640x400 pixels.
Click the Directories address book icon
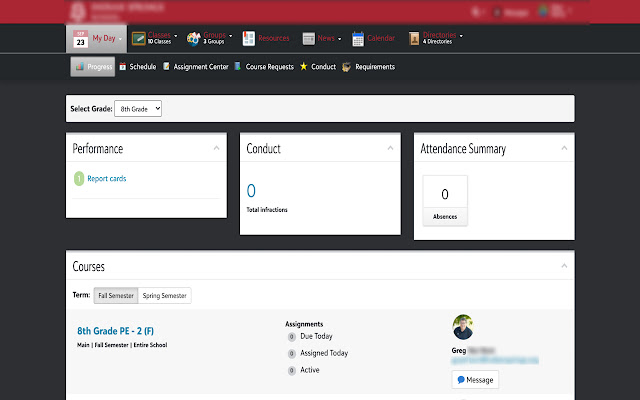coord(414,38)
